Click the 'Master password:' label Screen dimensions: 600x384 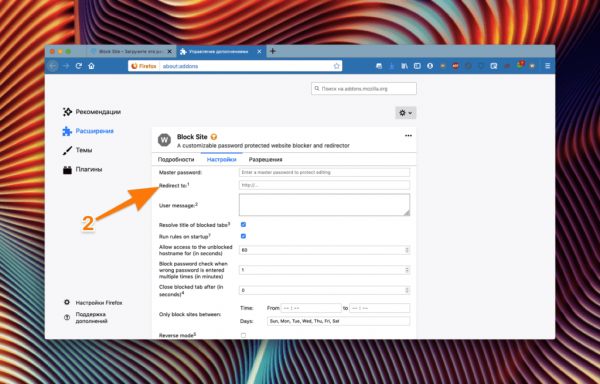[181, 172]
